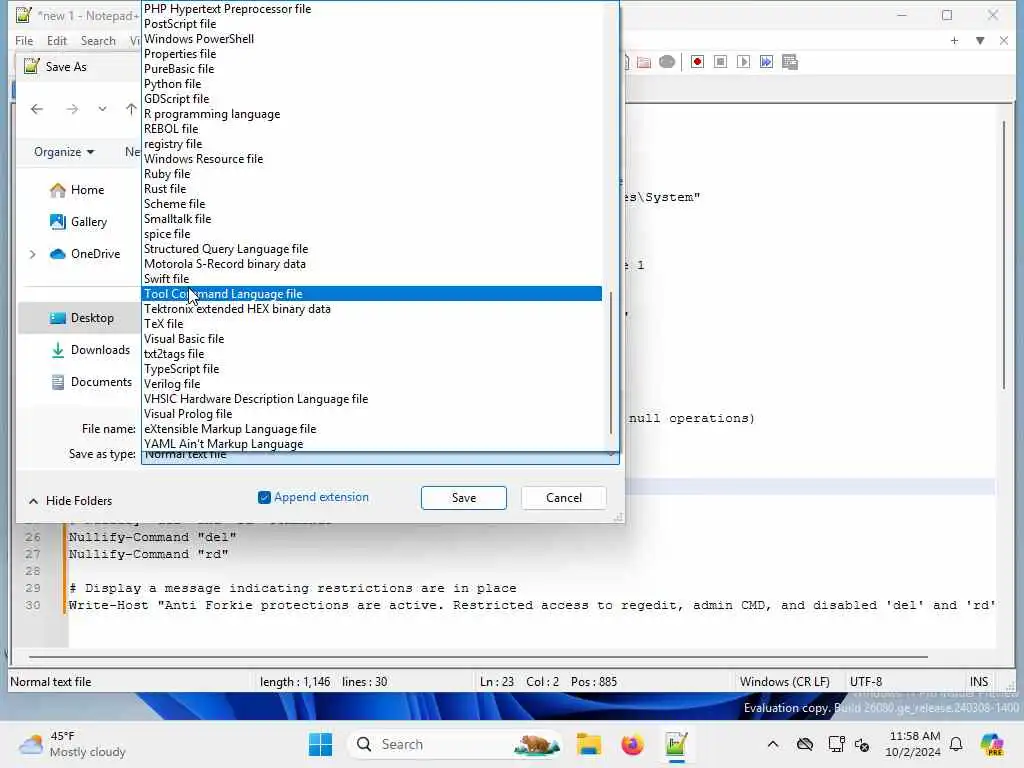The height and width of the screenshot is (768, 1024).
Task: Select Smalltalk file type
Action: click(372, 219)
